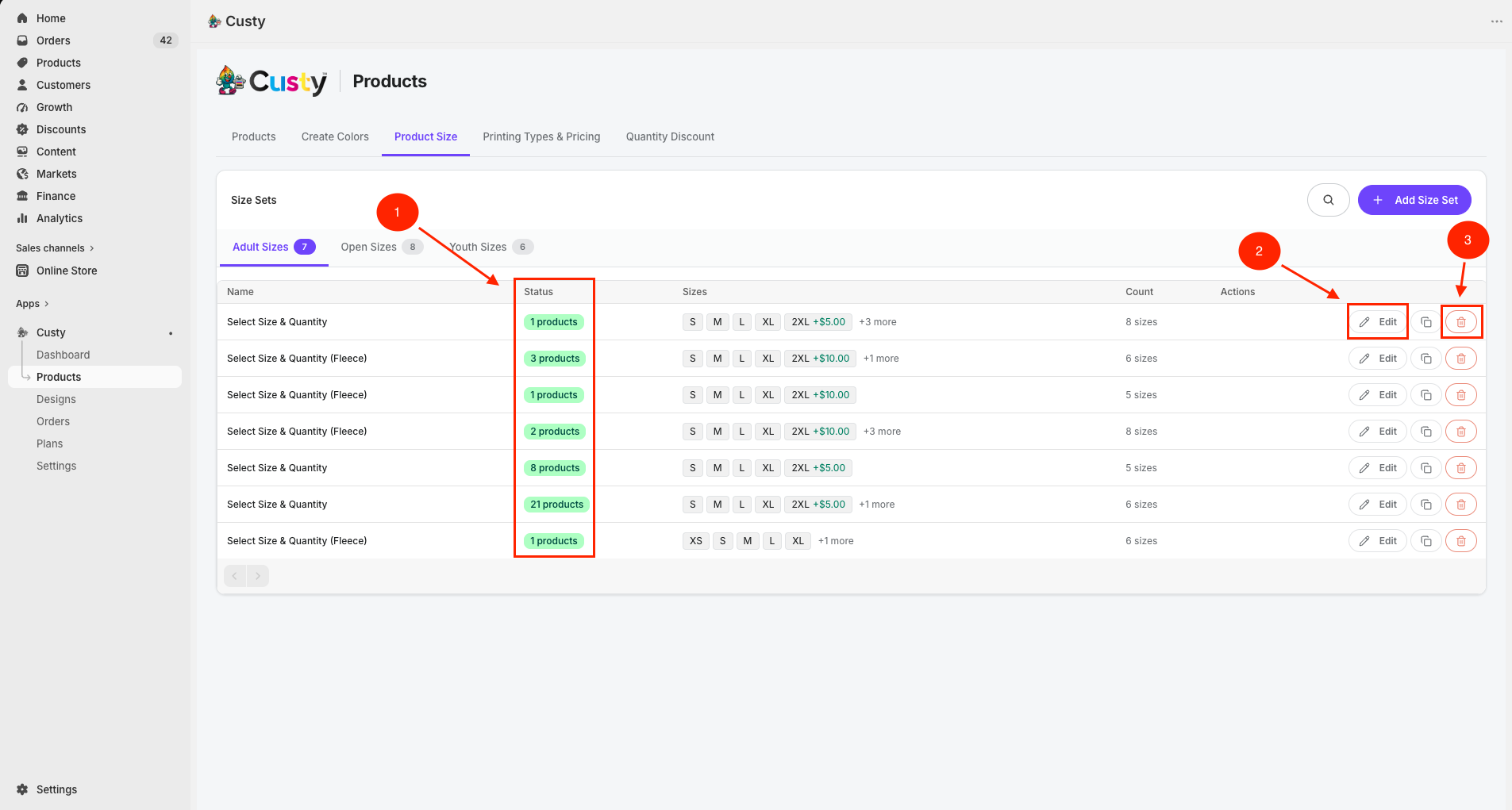
Task: Click the search icon beside Add Size Set
Action: coord(1328,200)
